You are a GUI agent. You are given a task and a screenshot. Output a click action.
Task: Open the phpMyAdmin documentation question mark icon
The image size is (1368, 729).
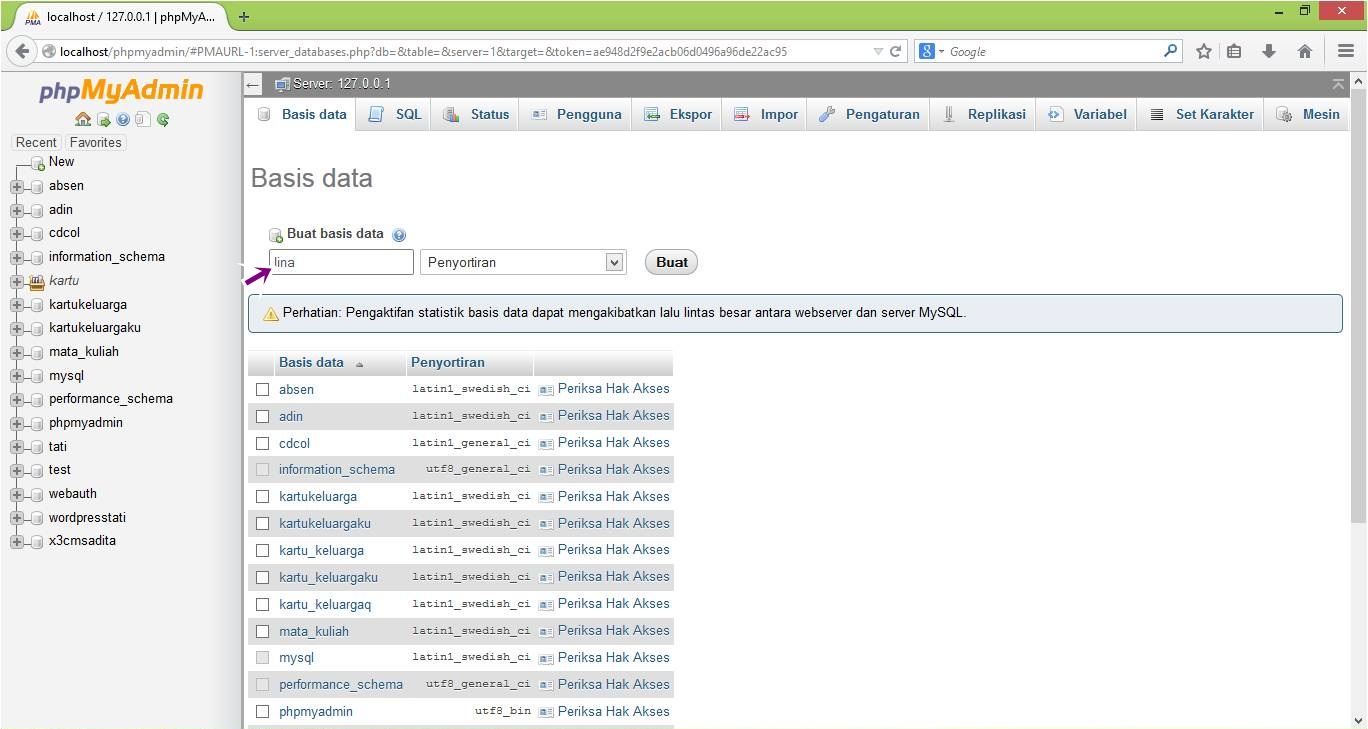[x=123, y=119]
